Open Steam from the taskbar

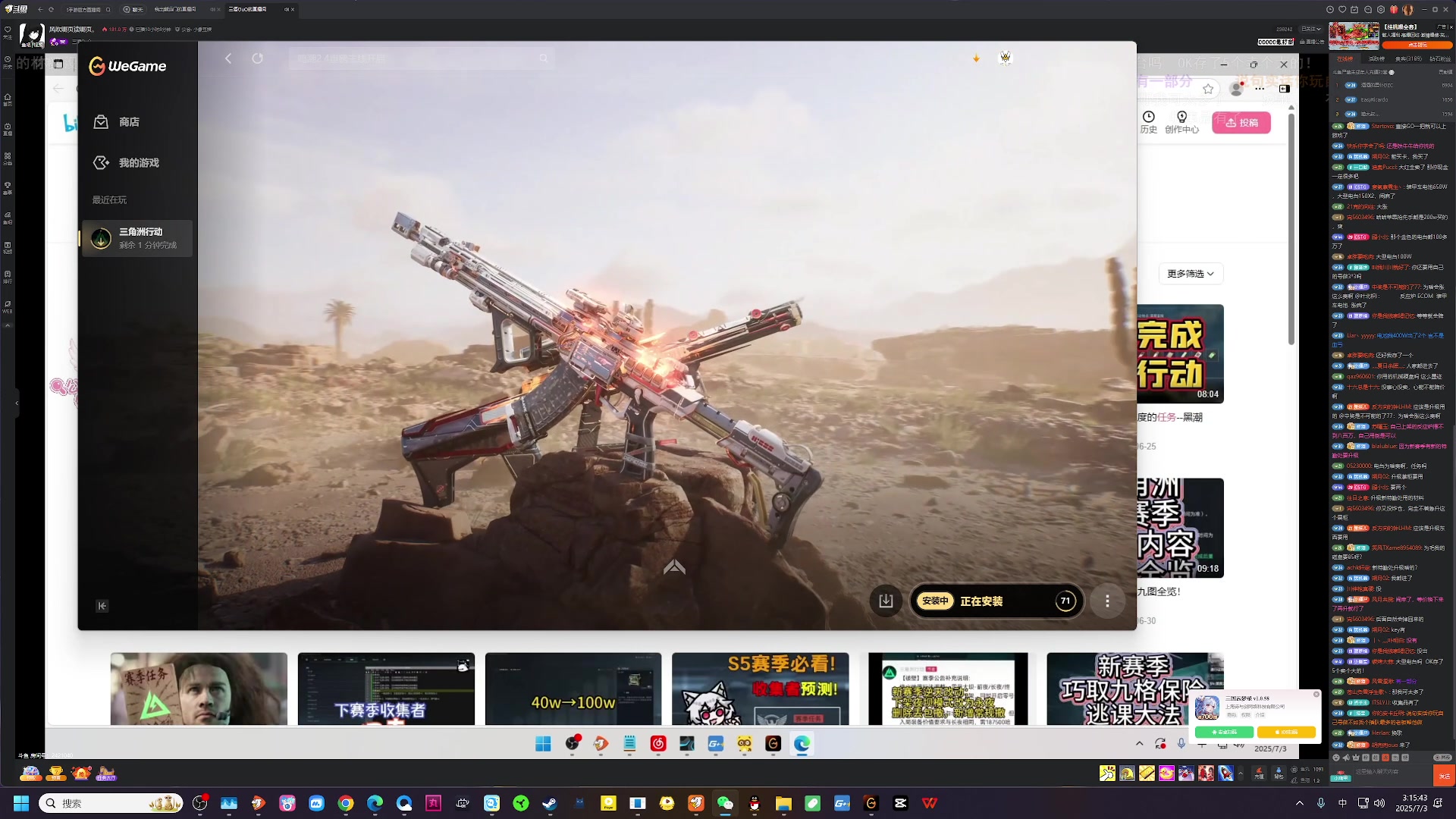550,803
